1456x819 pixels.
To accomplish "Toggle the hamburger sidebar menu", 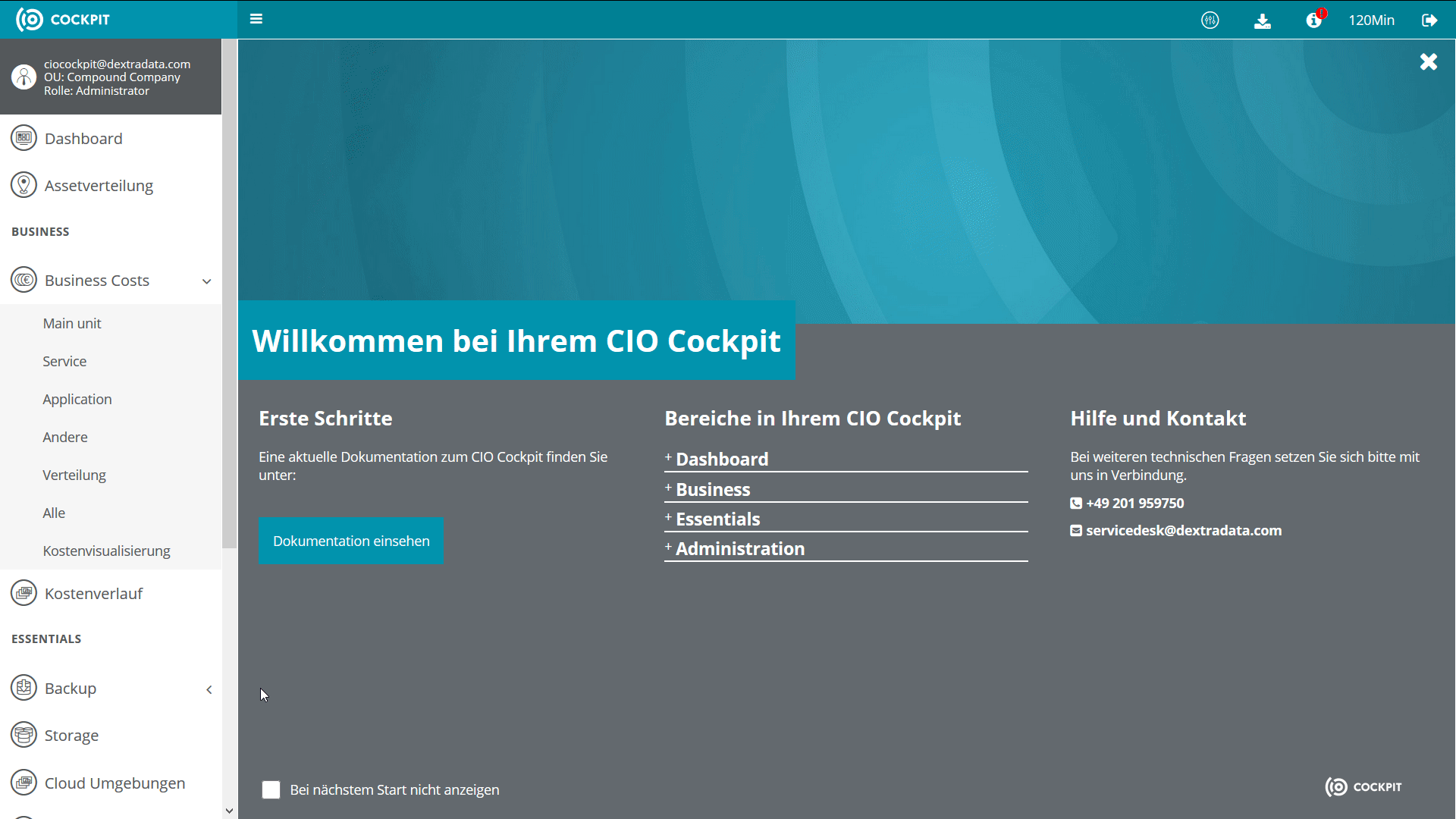I will point(256,19).
